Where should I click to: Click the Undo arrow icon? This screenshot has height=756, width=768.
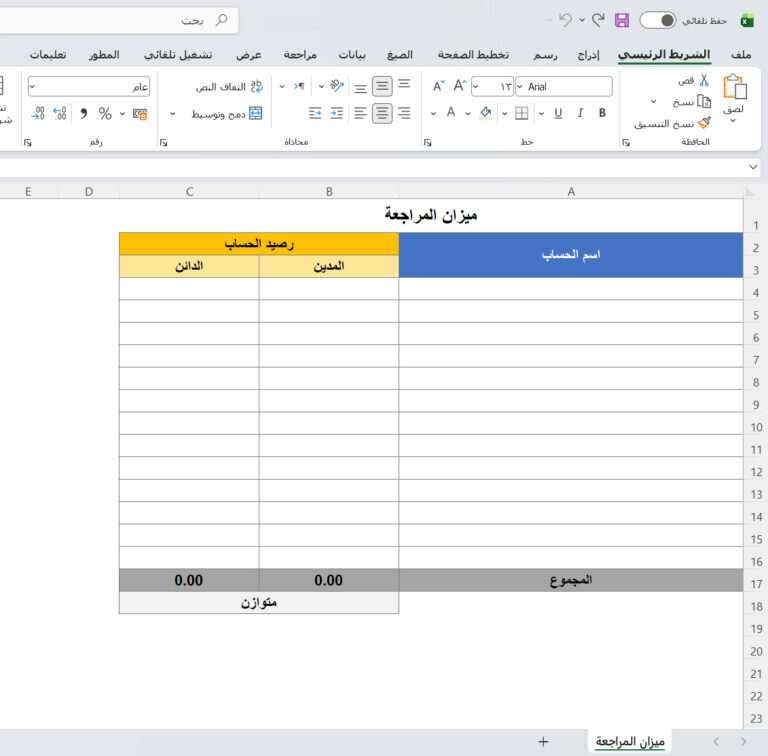[566, 20]
